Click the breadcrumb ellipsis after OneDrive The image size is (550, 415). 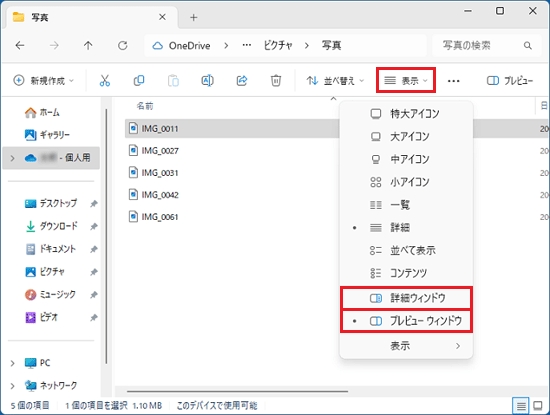tap(247, 45)
